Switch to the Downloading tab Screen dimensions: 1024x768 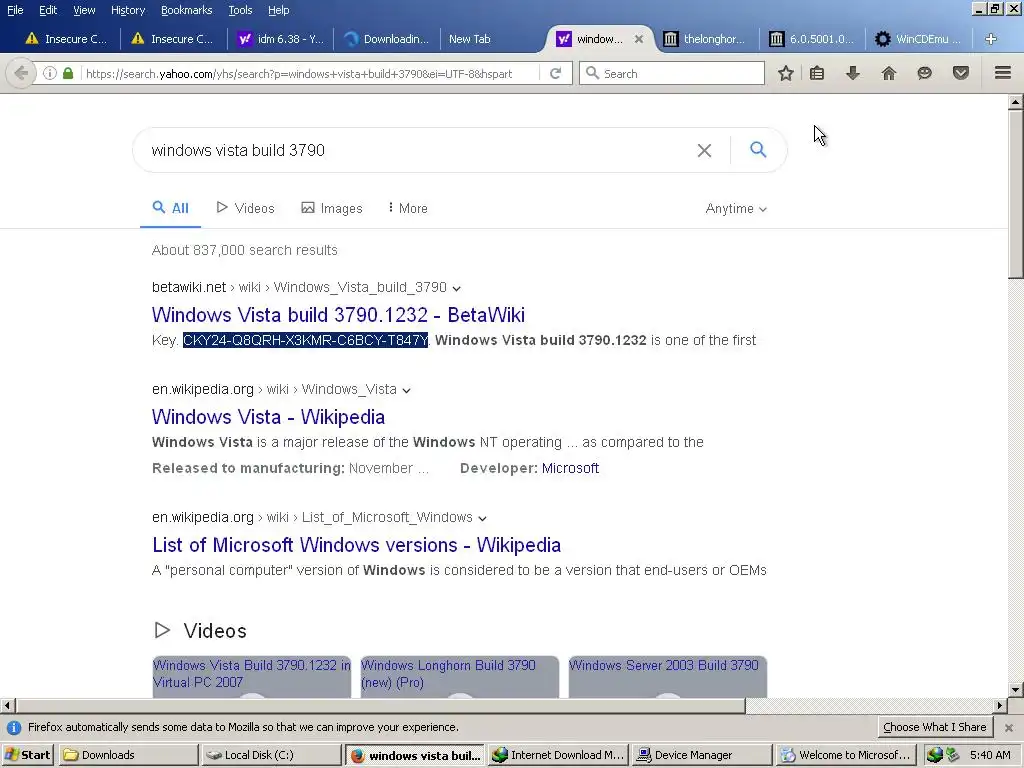(x=387, y=39)
